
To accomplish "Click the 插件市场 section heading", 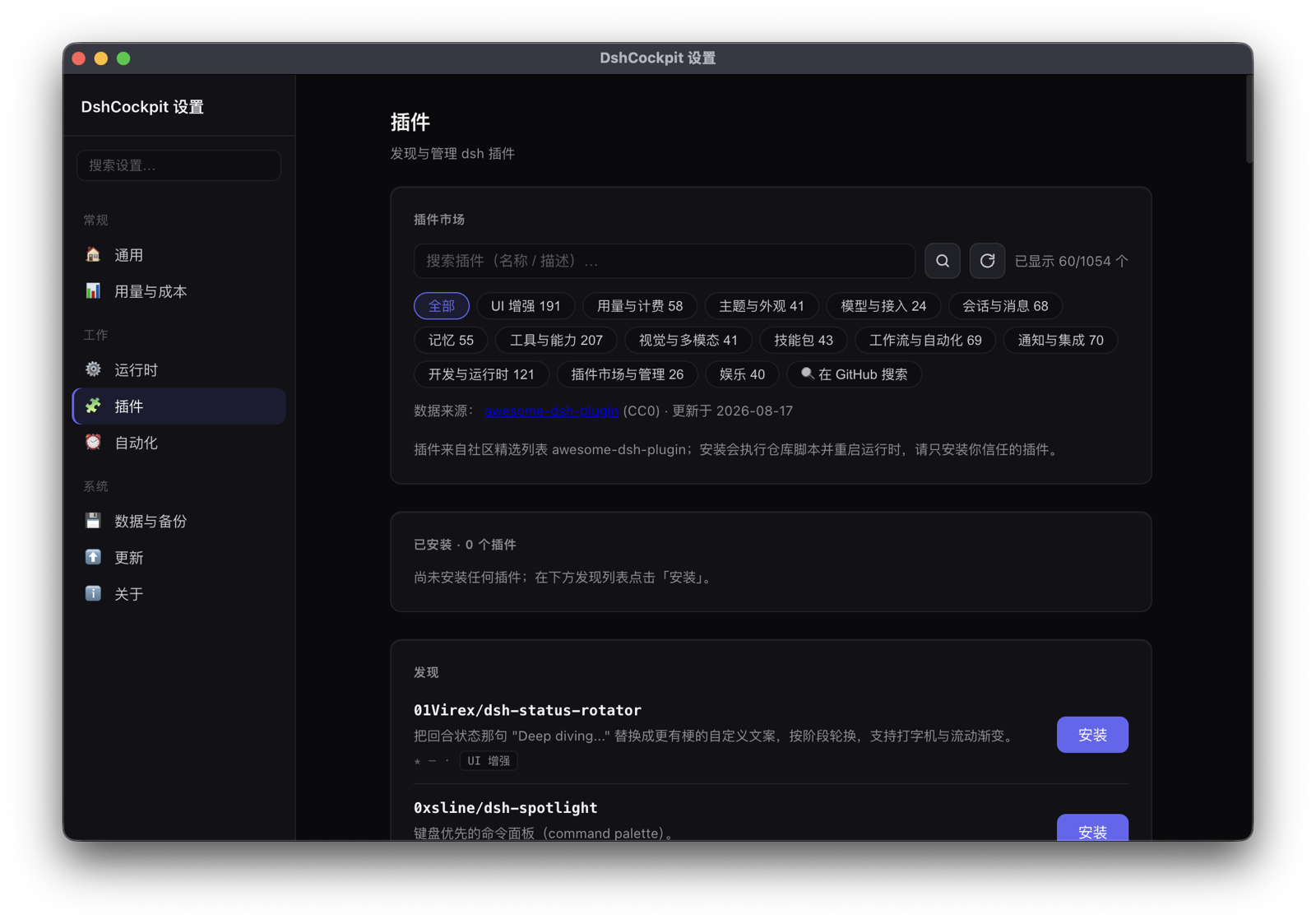I will [x=439, y=220].
